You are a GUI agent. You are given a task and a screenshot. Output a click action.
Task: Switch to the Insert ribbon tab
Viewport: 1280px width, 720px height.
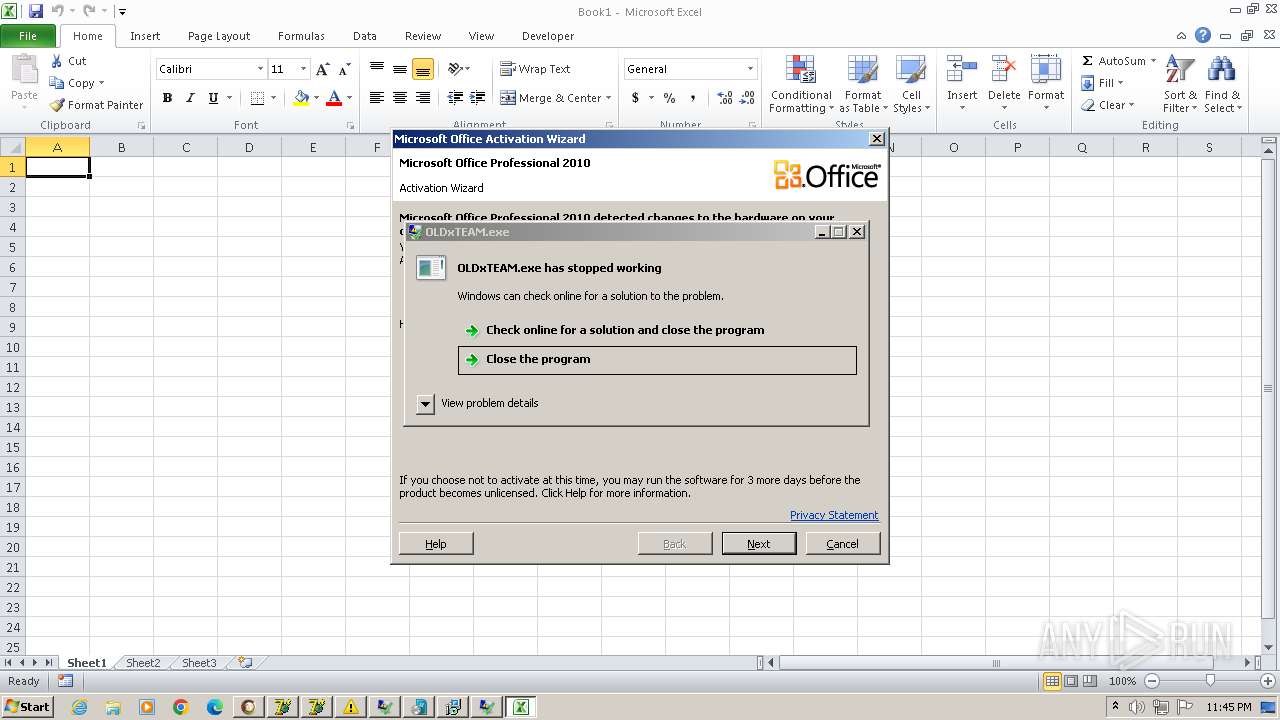(x=145, y=36)
